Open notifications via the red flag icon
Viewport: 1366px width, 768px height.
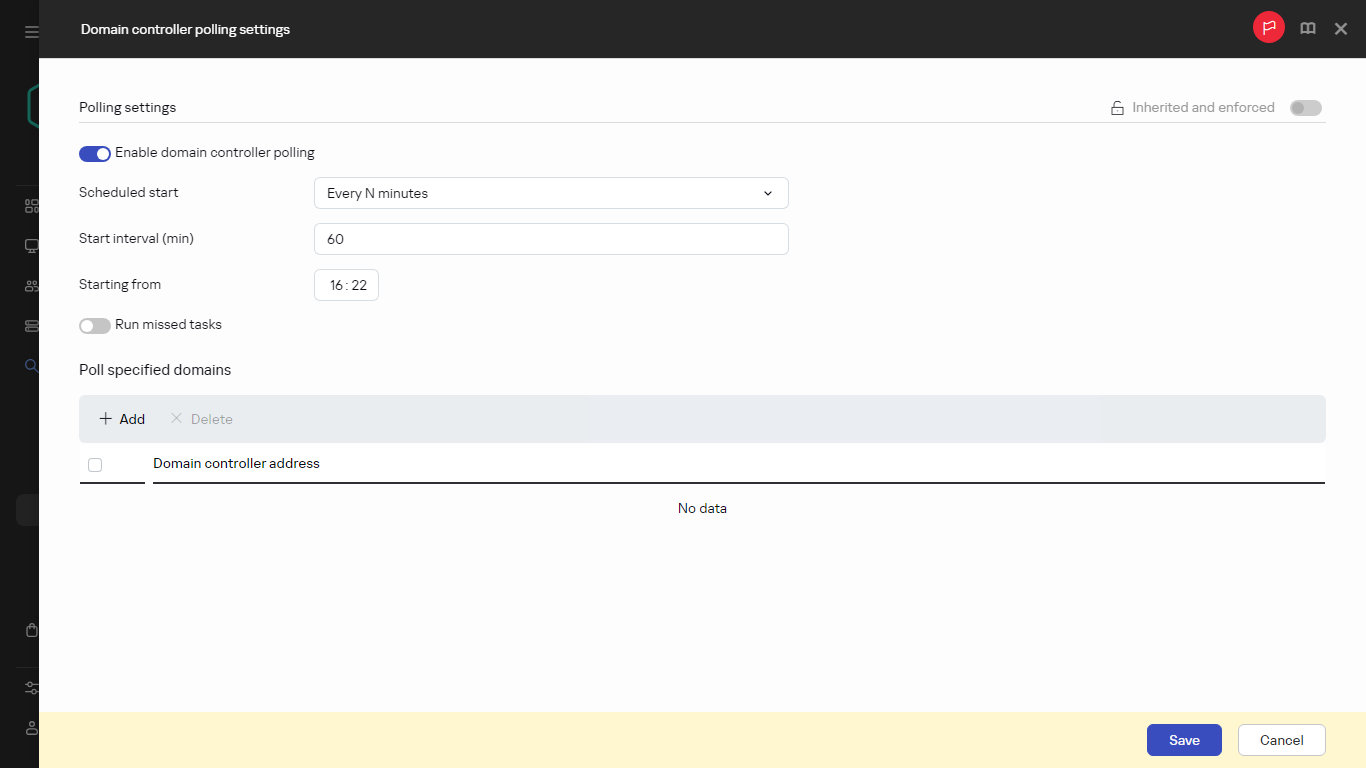pyautogui.click(x=1268, y=27)
